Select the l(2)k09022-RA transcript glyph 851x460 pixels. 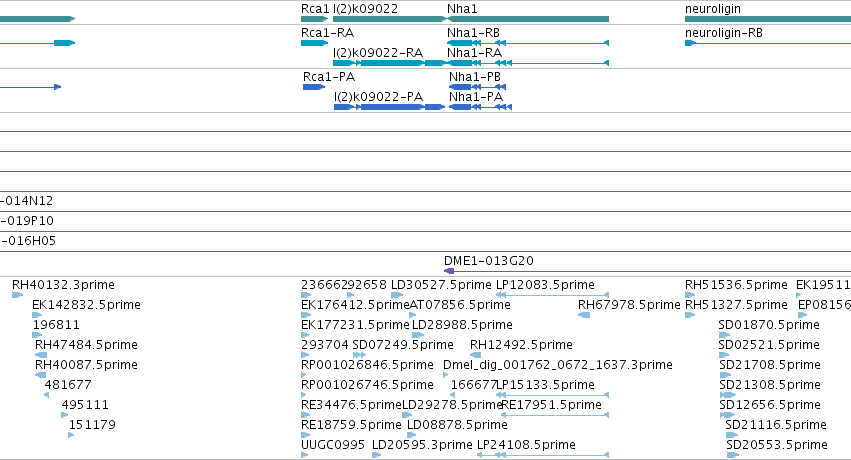(x=389, y=63)
